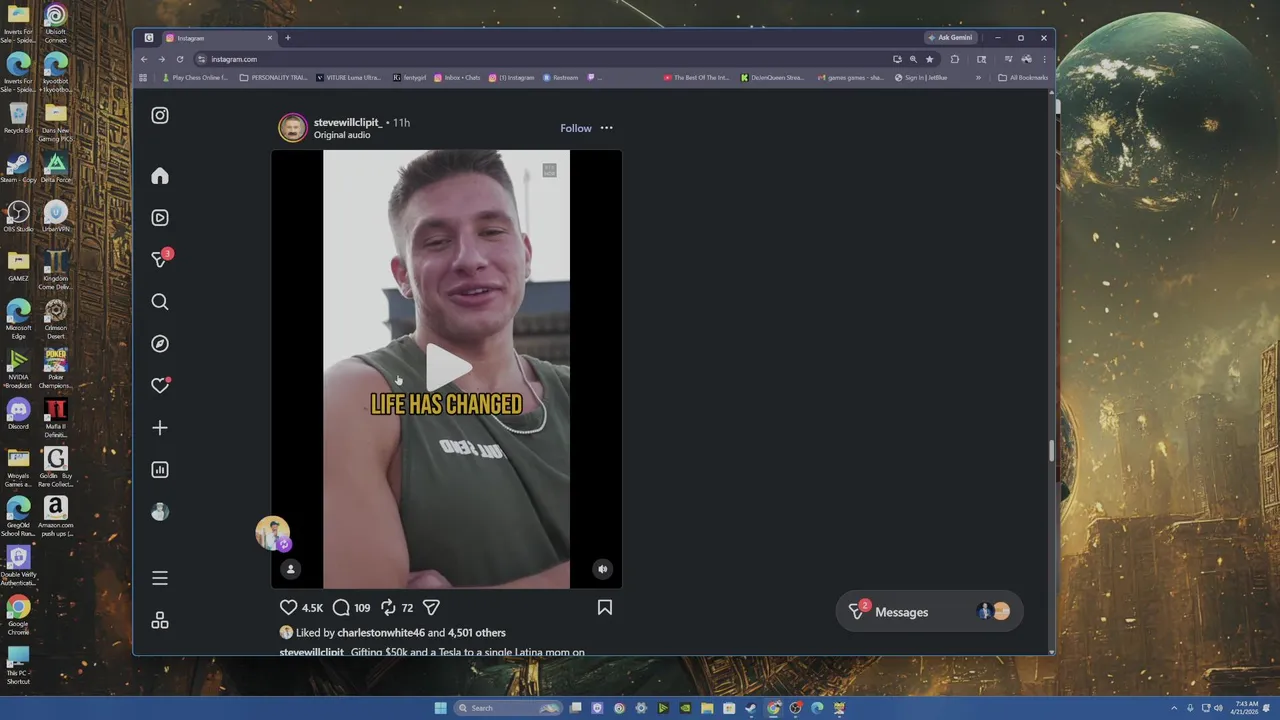Open the dashboard chart icon in sidebar

tap(160, 469)
